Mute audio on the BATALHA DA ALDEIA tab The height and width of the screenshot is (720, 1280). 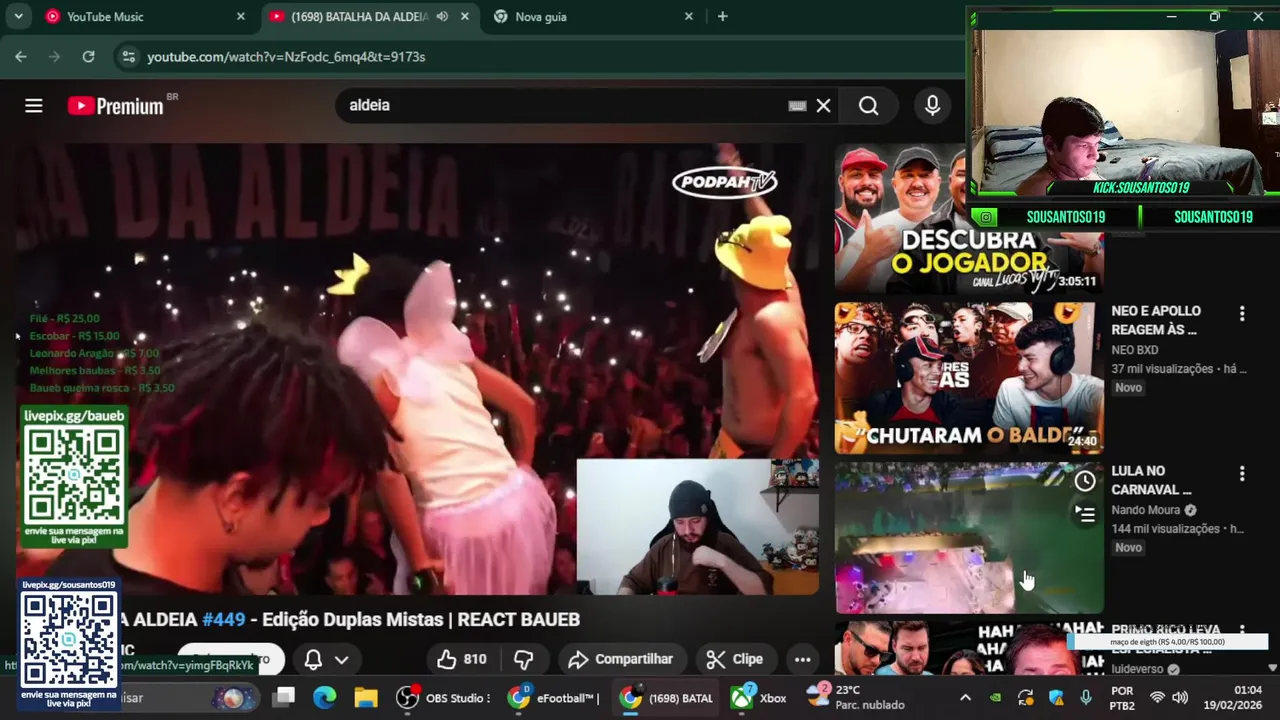(442, 17)
